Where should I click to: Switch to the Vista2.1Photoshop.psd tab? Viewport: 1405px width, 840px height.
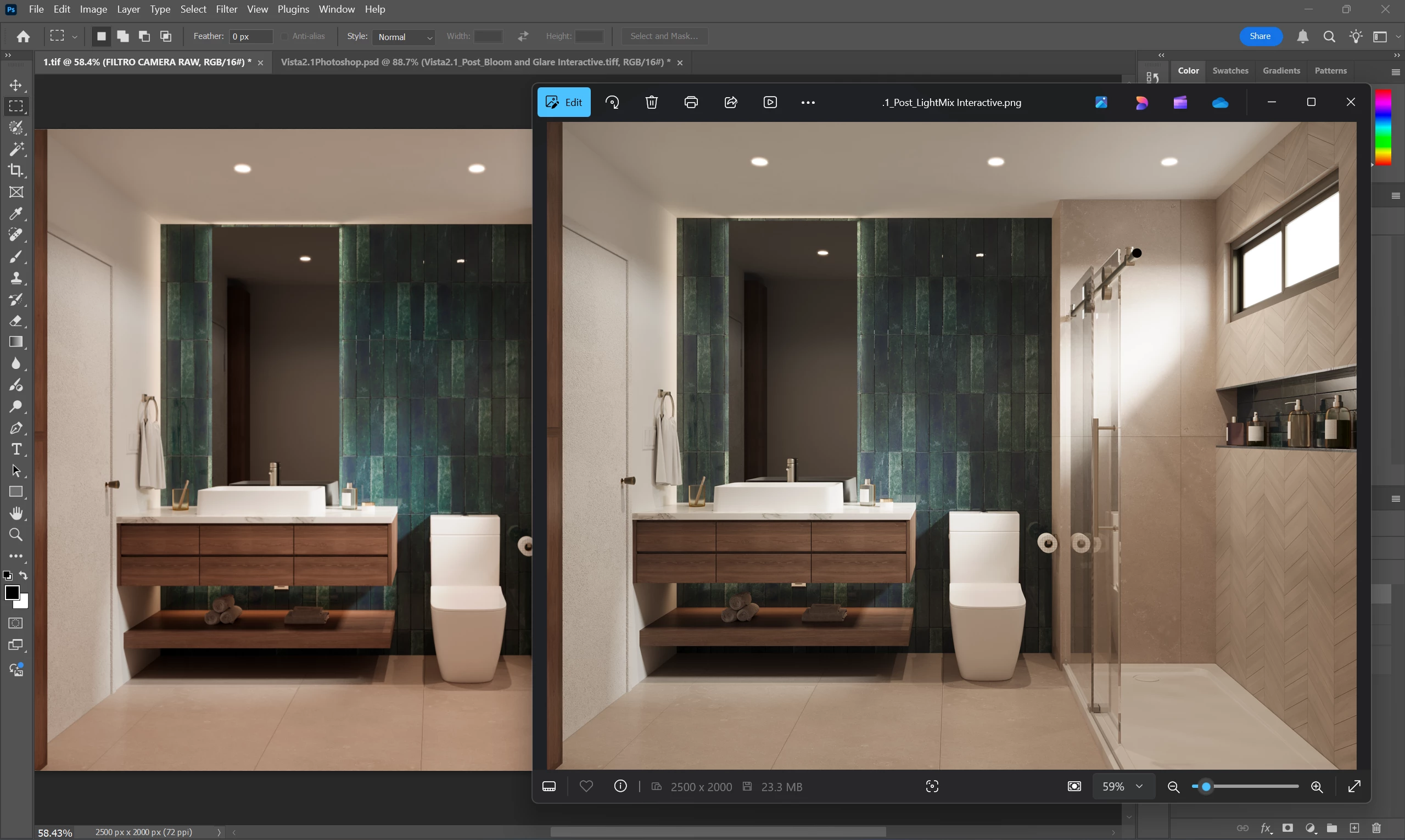point(475,62)
